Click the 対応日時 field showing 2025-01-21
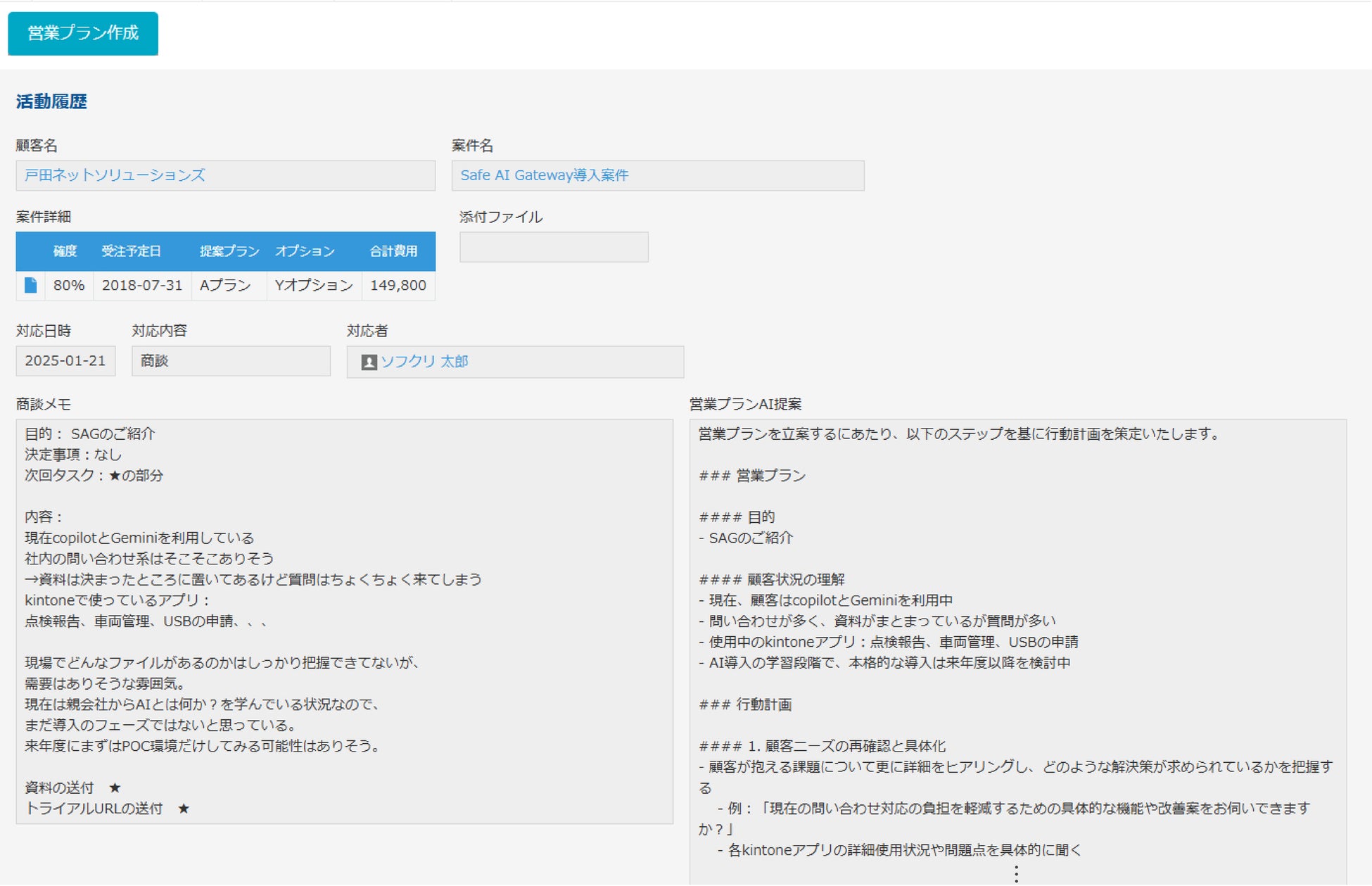This screenshot has width=1372, height=886. click(x=65, y=361)
